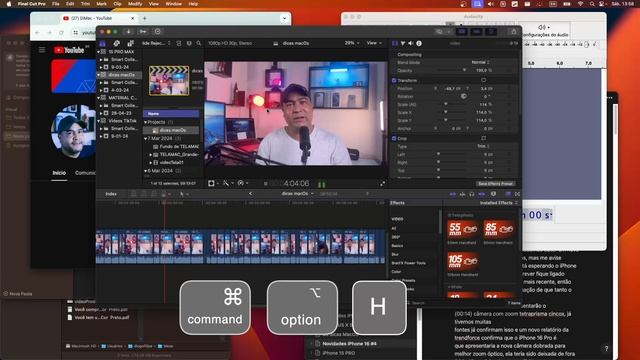Expand the TELAMAC_Grande clip row

click(x=151, y=155)
